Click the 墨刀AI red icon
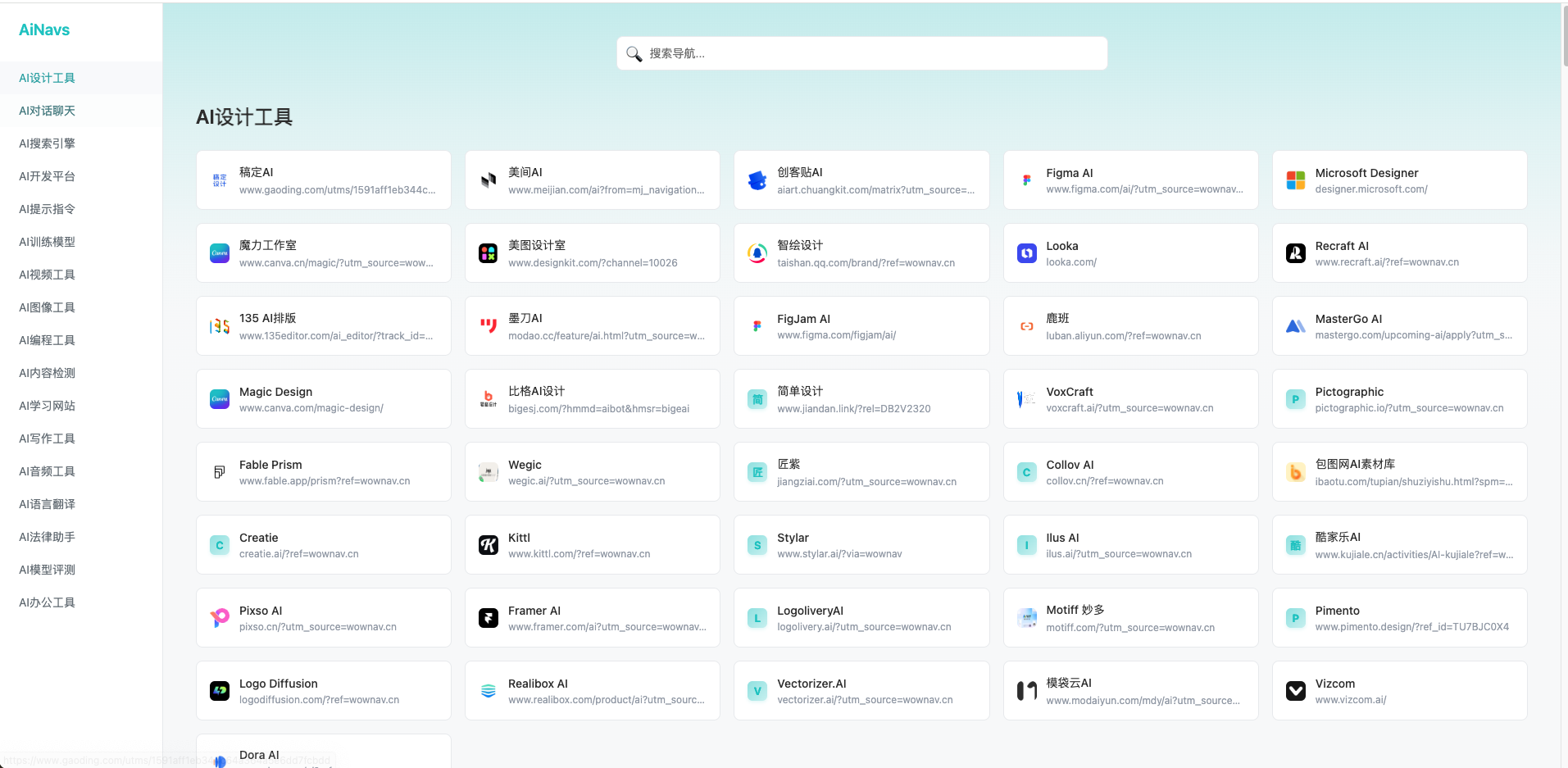 [x=489, y=326]
